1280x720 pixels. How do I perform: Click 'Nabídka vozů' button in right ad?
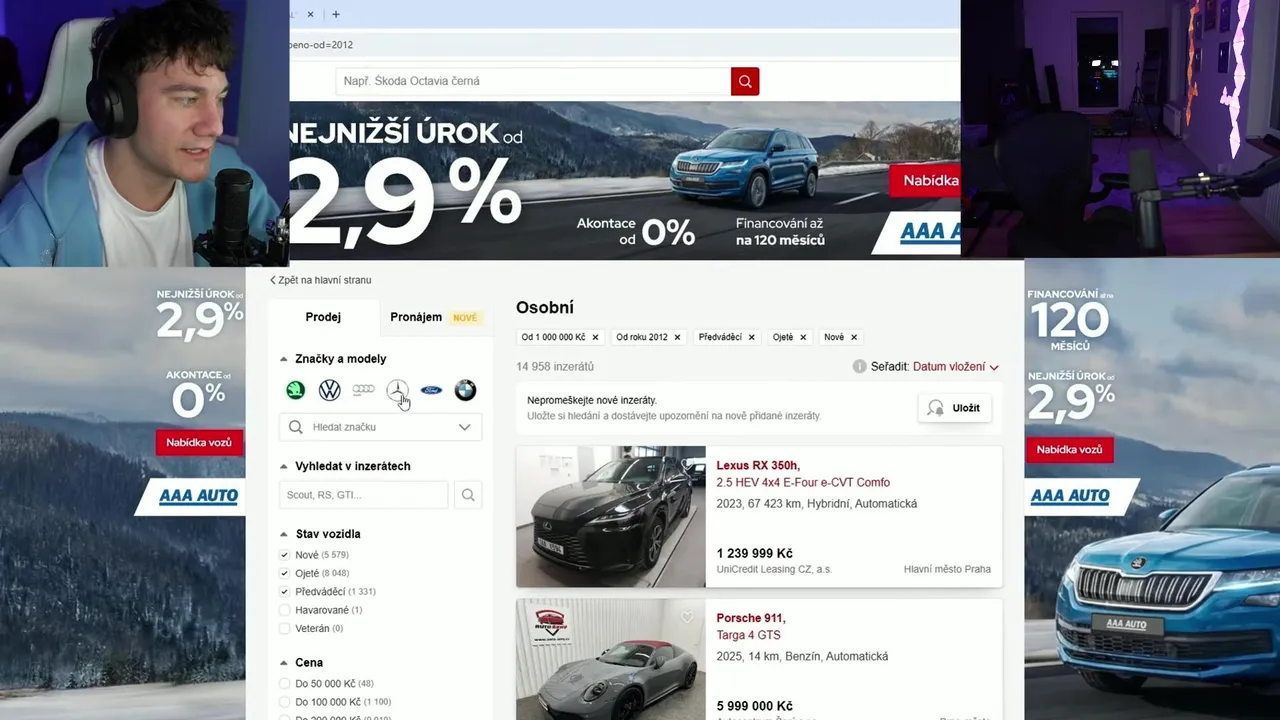(x=1069, y=449)
